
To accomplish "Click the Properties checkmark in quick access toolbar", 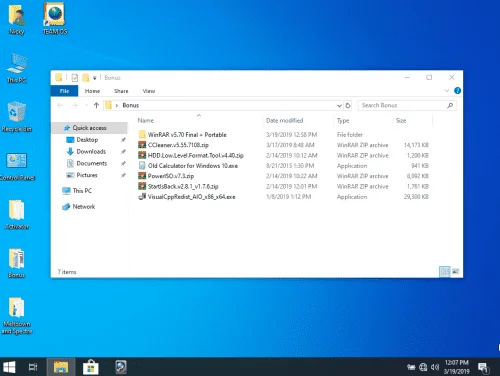I will pyautogui.click(x=75, y=78).
